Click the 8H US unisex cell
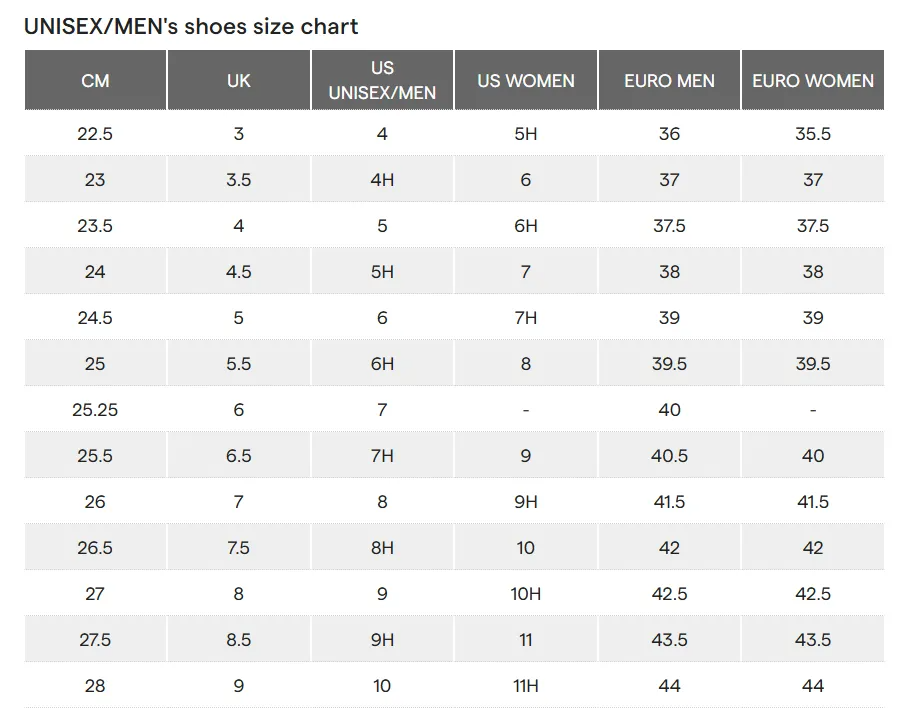Screen dimensions: 912x708 pos(382,547)
